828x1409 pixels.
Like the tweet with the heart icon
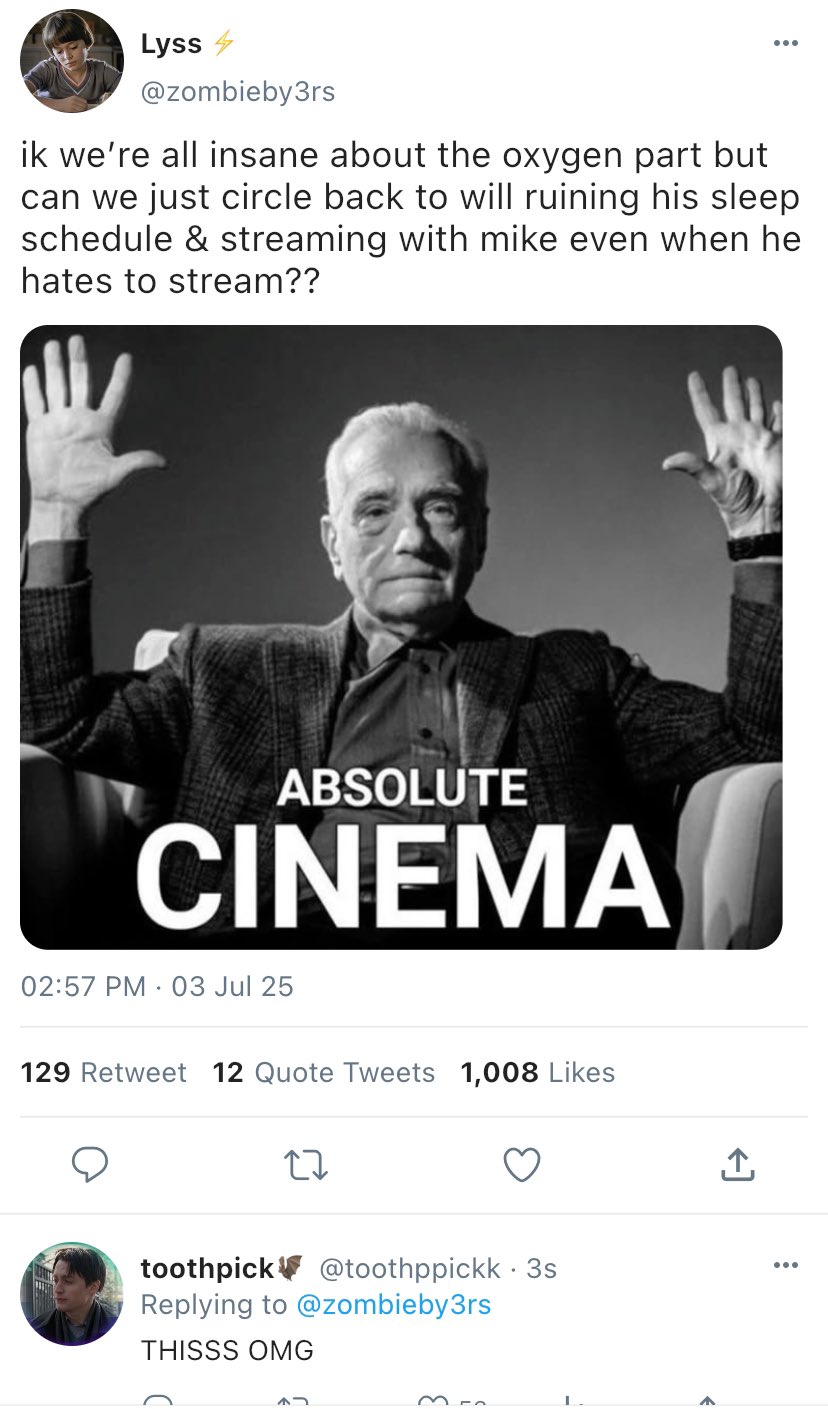tap(522, 1165)
